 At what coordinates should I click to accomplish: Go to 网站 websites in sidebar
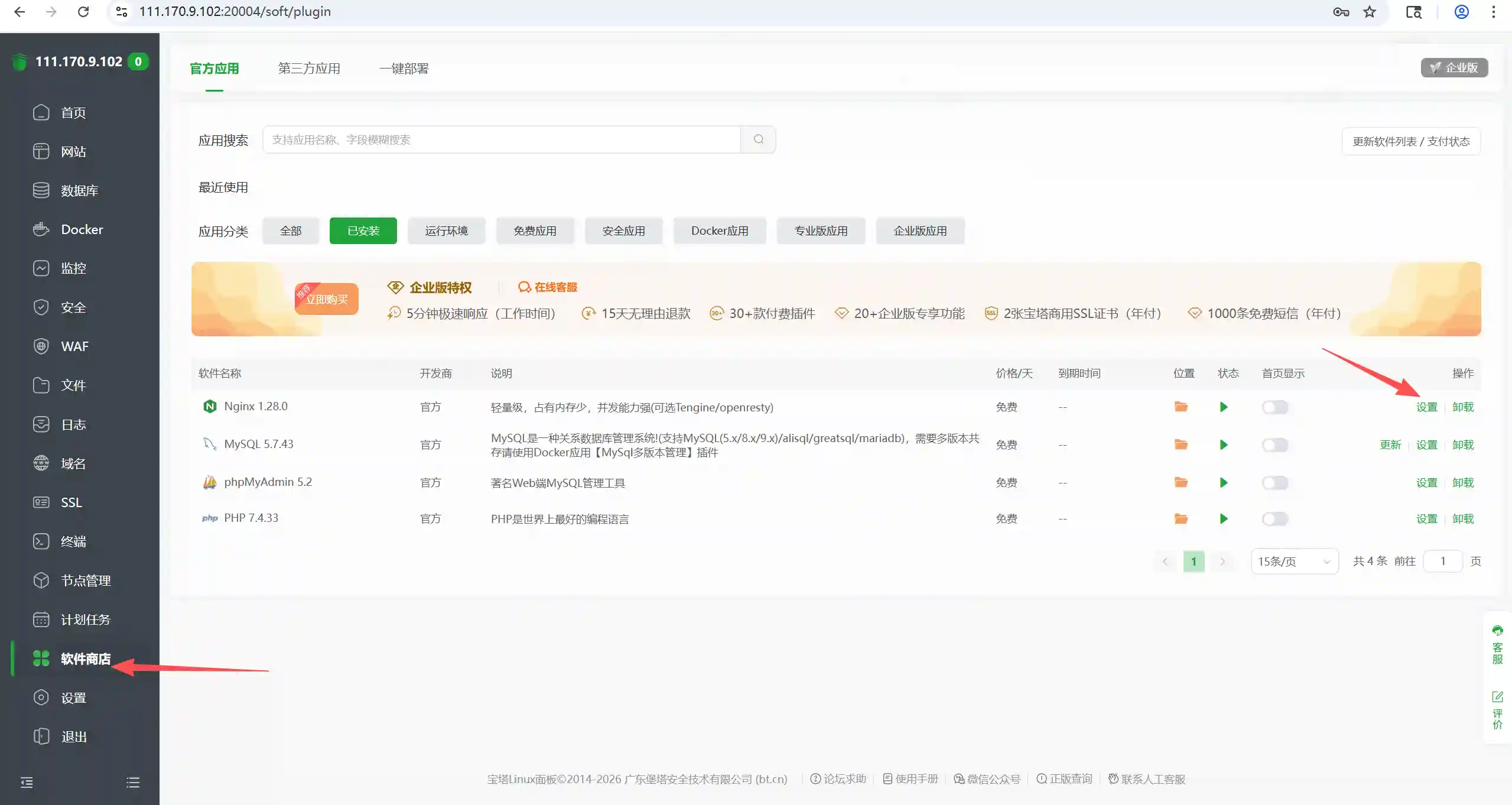(73, 151)
